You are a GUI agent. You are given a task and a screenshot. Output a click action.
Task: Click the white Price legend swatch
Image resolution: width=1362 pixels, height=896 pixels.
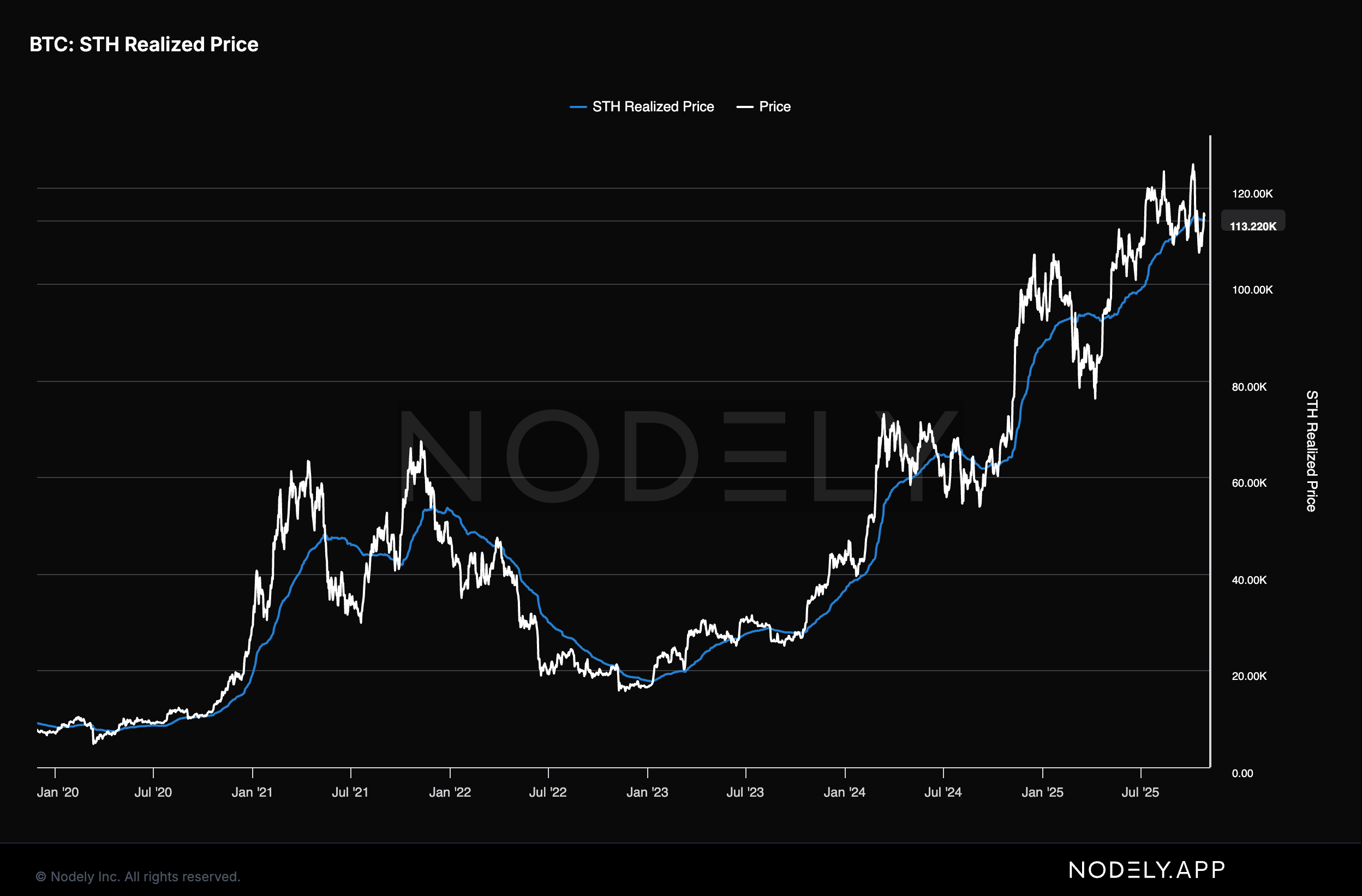pos(744,107)
